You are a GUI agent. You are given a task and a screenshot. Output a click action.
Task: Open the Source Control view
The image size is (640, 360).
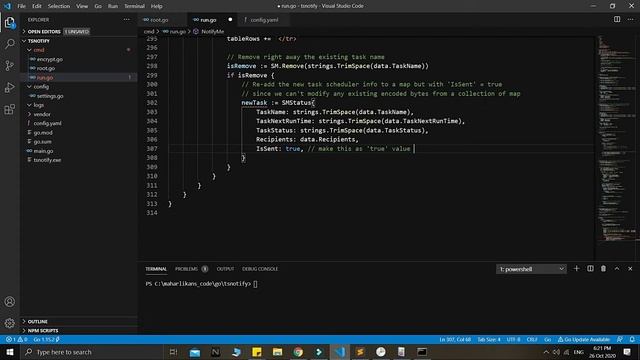[10, 65]
